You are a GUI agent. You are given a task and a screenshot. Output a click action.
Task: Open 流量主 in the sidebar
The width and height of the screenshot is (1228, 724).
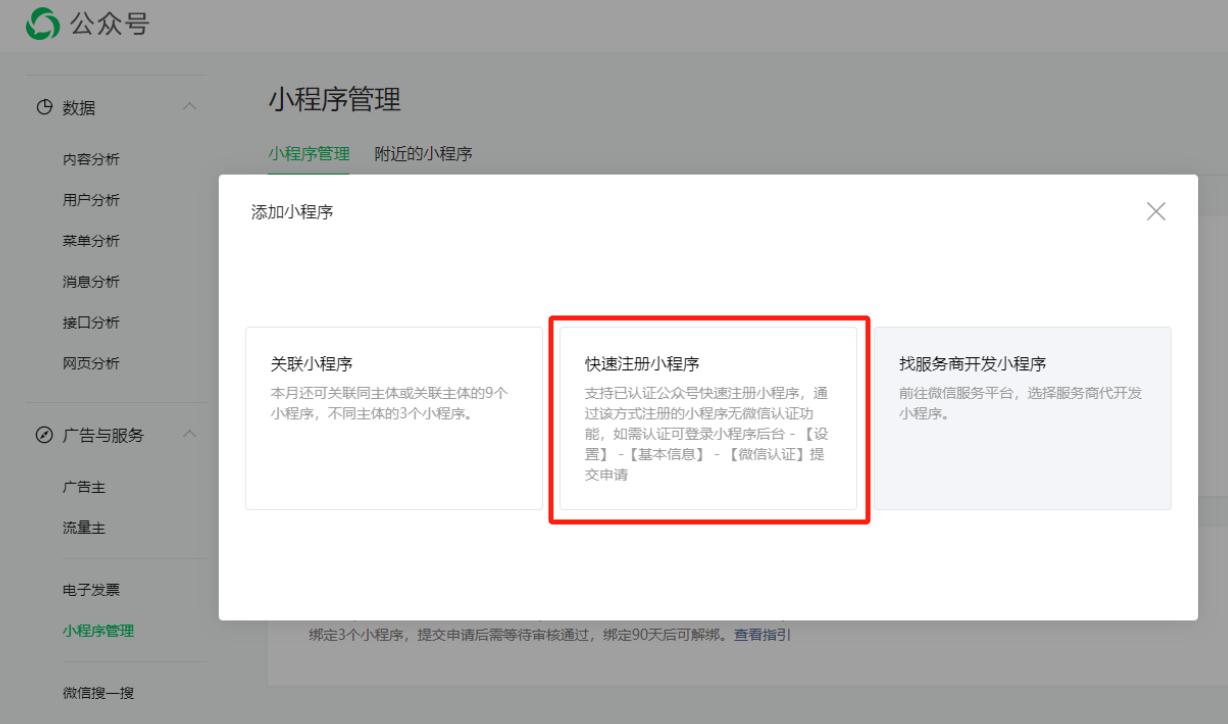[84, 528]
